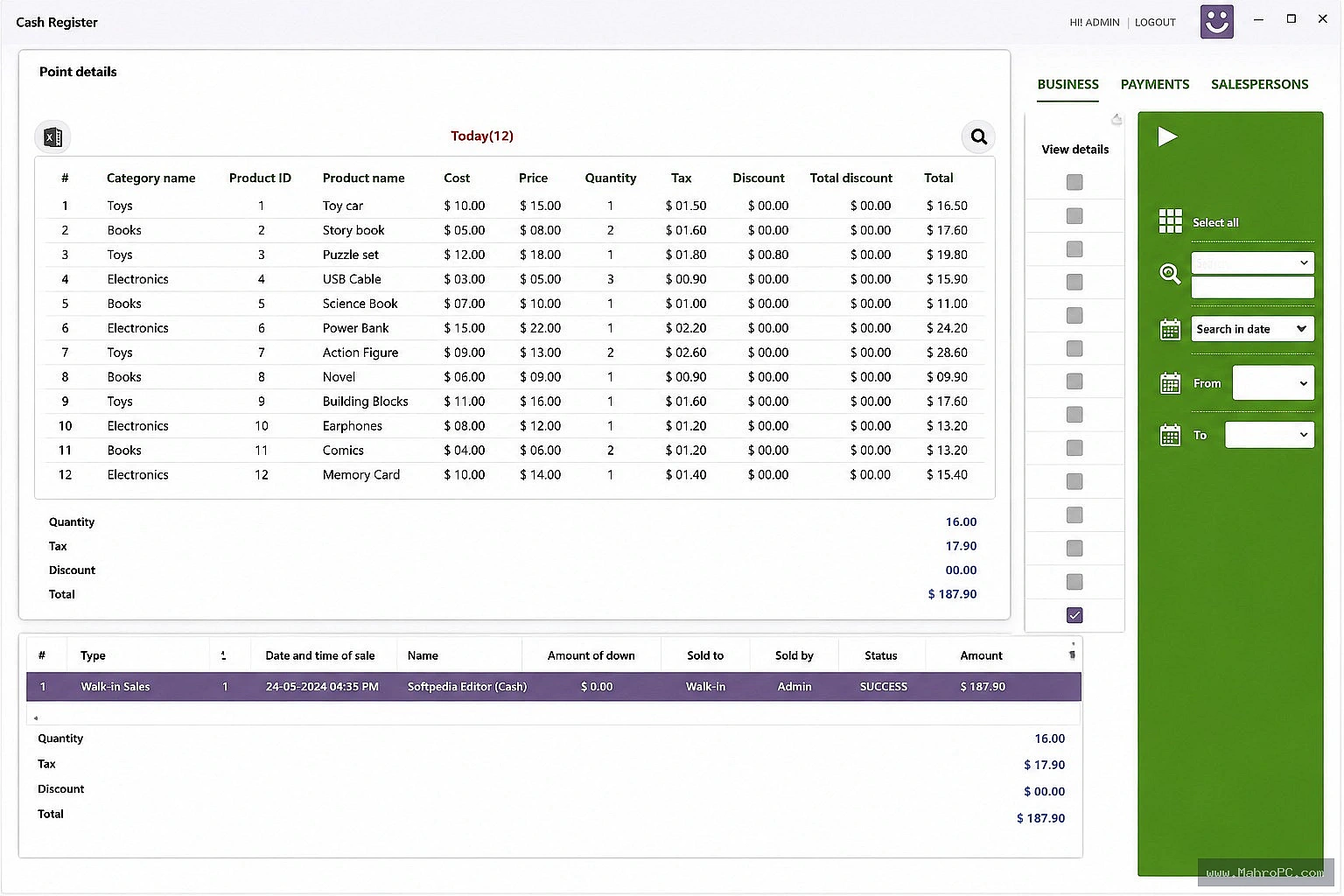Click the small arrow icon above View details
The image size is (1344, 896).
1116,119
